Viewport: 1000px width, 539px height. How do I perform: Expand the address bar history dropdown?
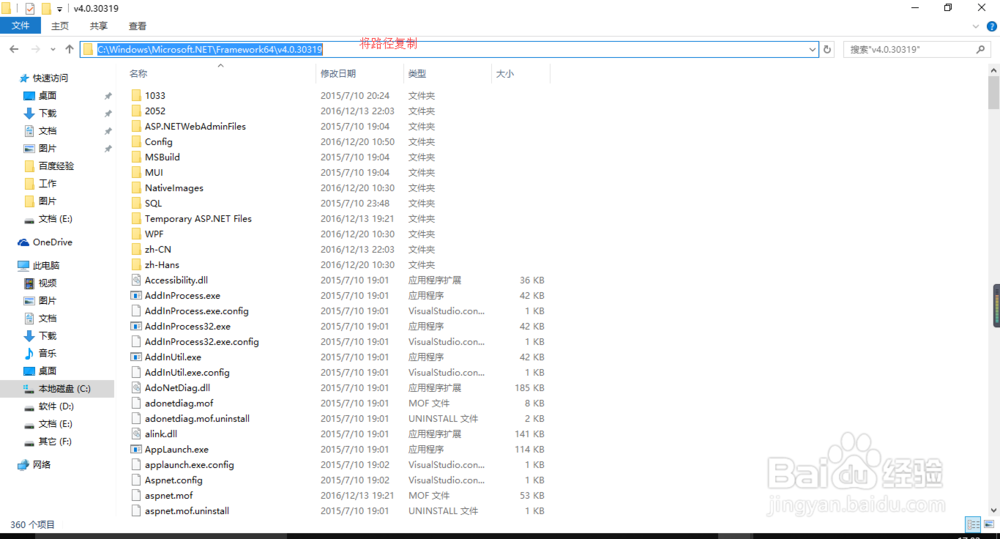812,49
